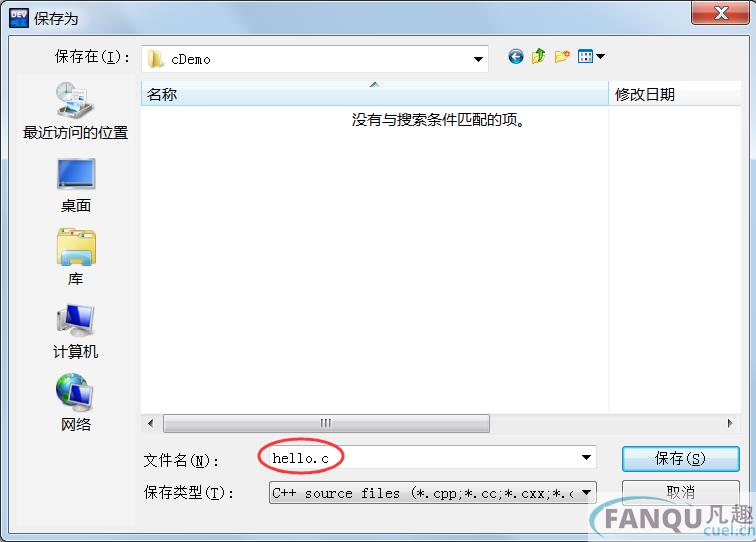Screen dimensions: 756x542
Task: Expand the file name history dropdown arrow
Action: 586,457
